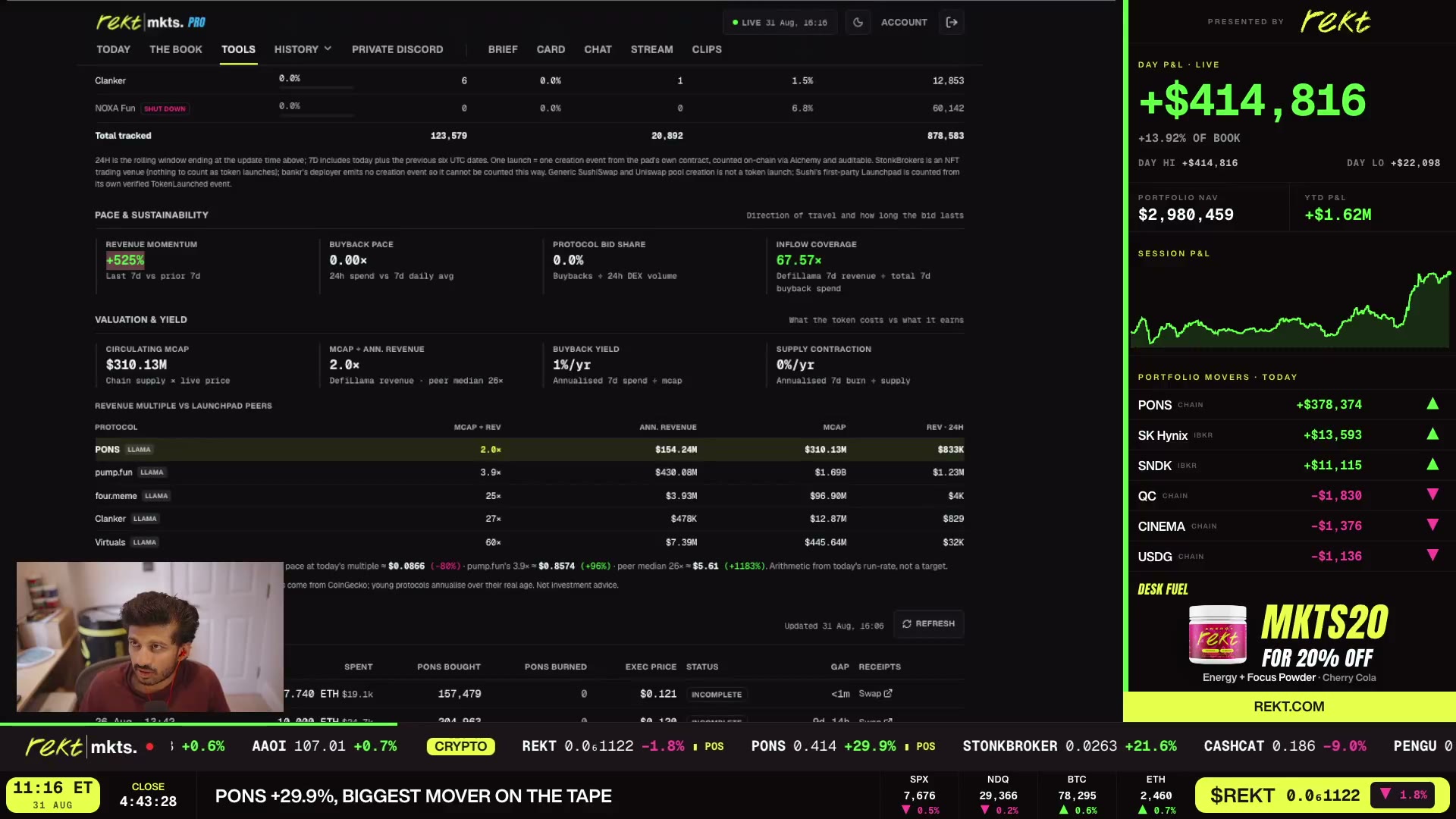This screenshot has width=1456, height=819.
Task: Select the TOOLS tab
Action: [238, 49]
